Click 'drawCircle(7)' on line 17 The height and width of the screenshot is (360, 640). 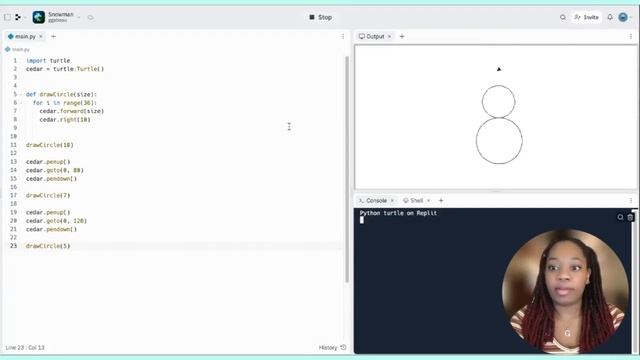coord(48,196)
